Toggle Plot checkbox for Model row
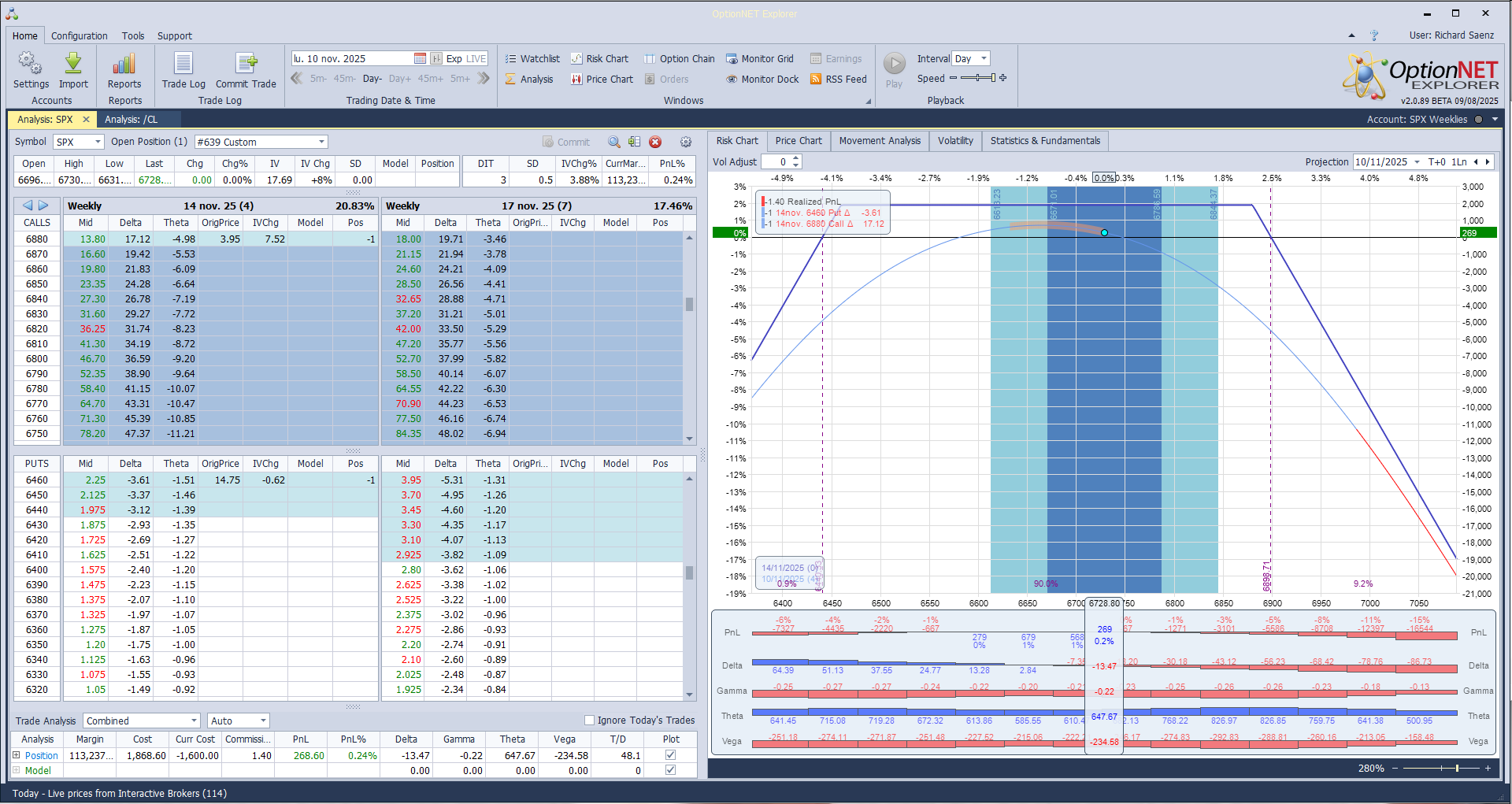 [671, 770]
